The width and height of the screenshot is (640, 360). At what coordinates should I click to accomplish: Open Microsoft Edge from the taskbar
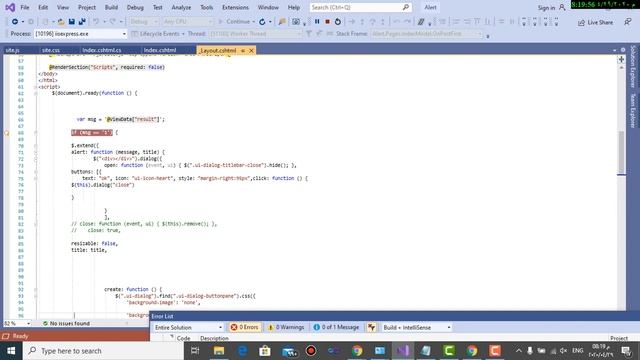(x=242, y=351)
